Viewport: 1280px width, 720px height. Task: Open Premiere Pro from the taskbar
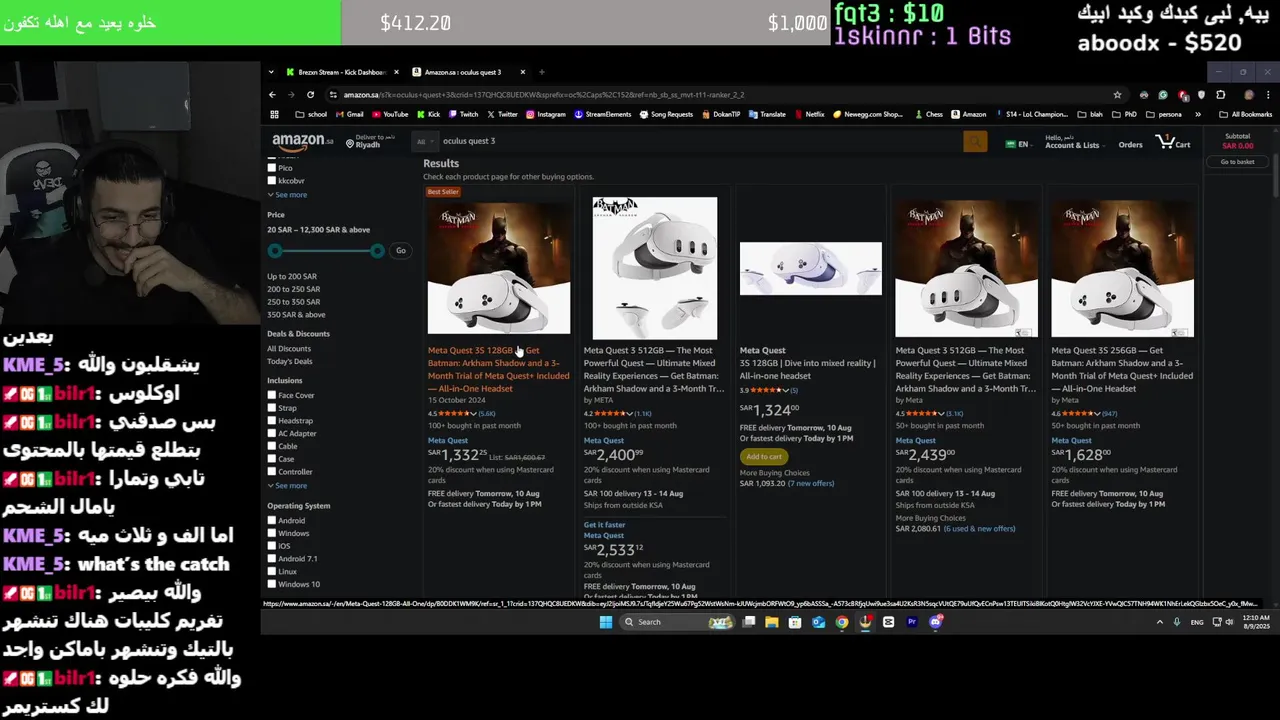tap(912, 622)
